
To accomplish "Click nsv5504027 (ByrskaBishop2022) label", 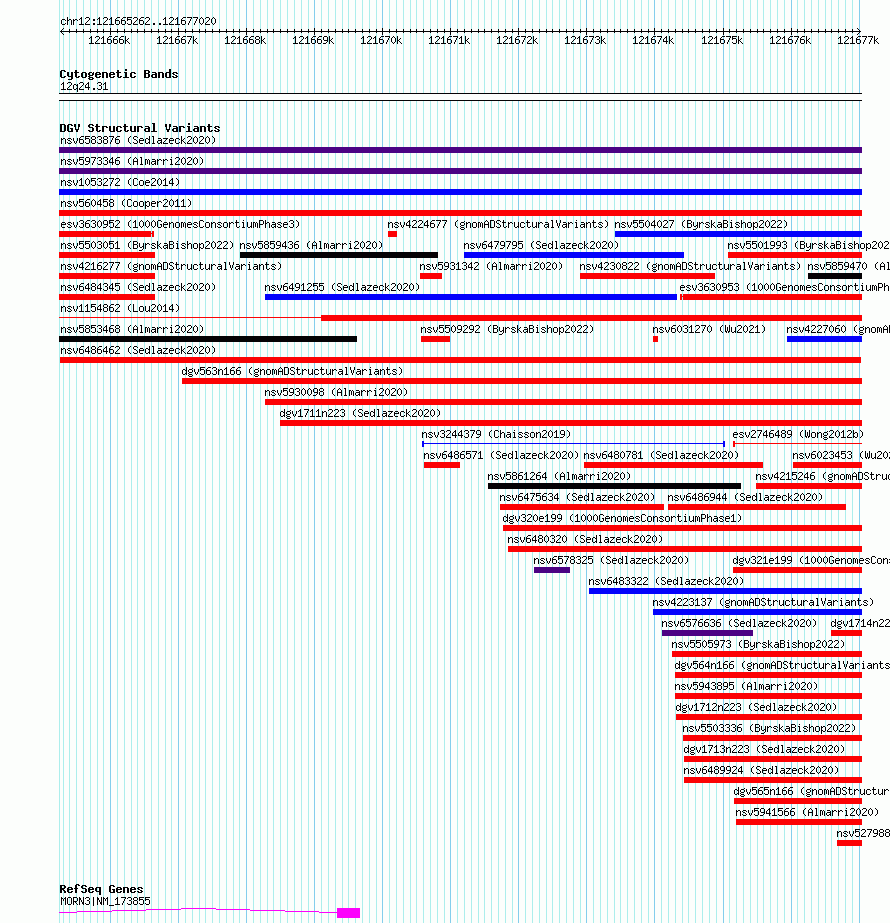I will coord(701,224).
